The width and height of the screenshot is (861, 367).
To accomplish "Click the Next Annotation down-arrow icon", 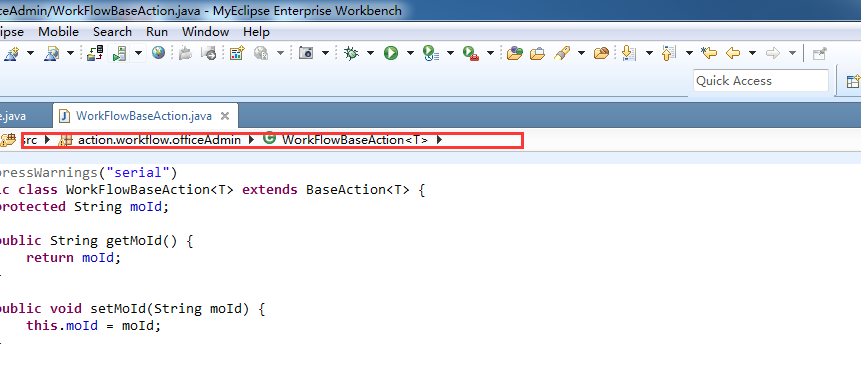I will (629, 53).
